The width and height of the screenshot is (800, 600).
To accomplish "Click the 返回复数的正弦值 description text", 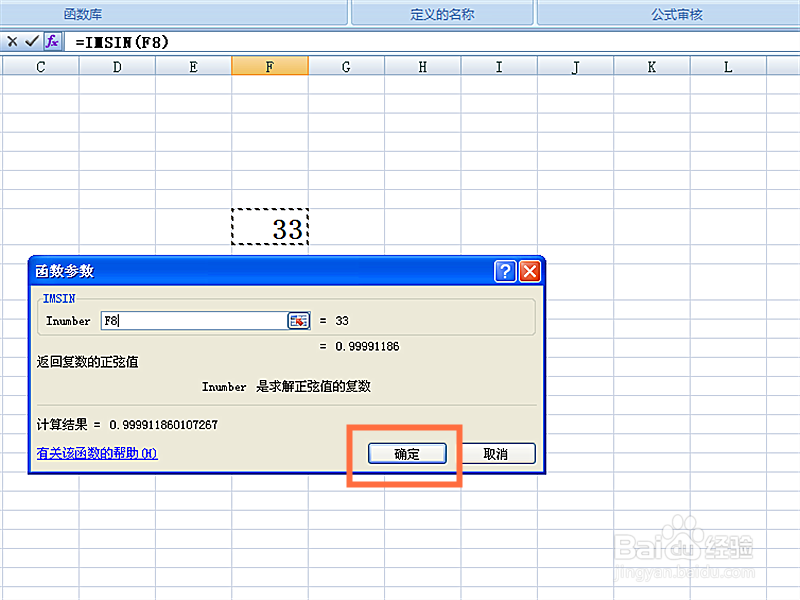I will click(87, 362).
